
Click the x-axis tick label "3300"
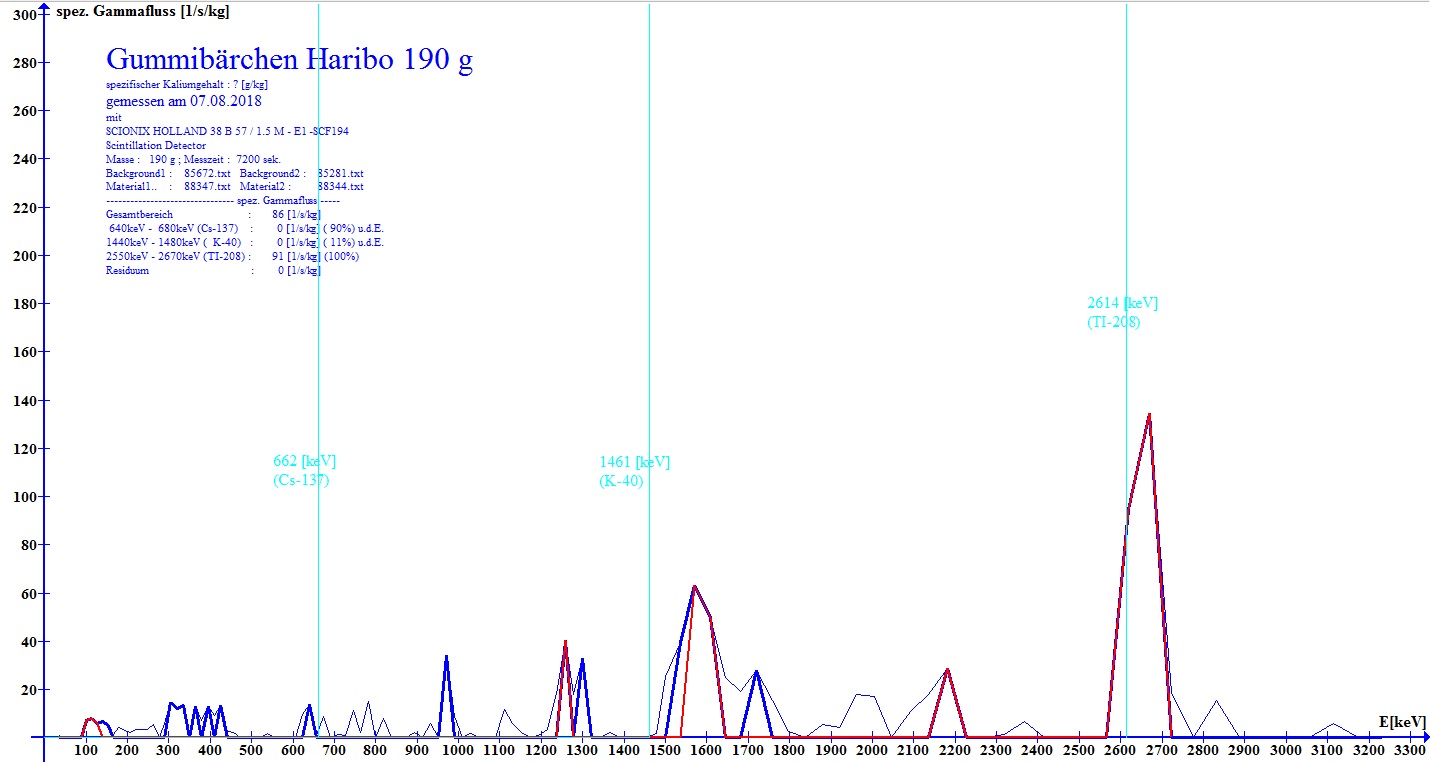tap(1409, 750)
